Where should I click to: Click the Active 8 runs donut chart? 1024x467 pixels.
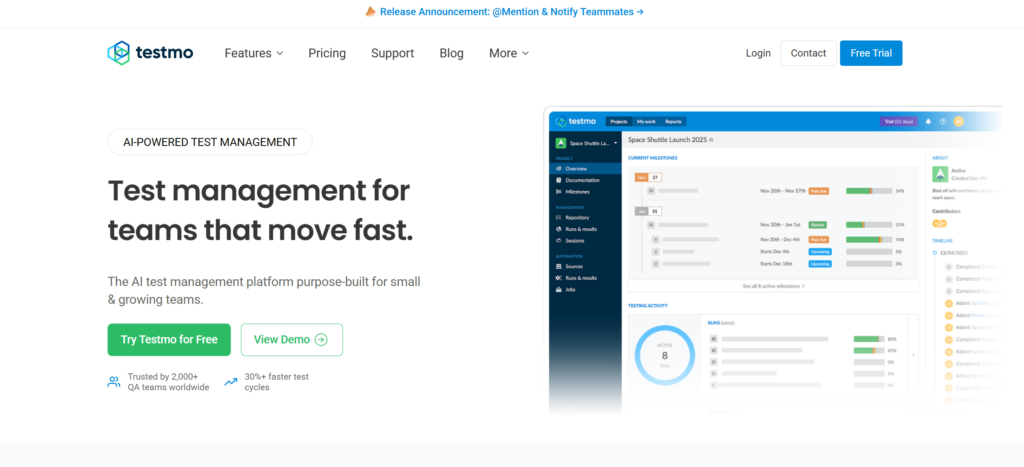(x=664, y=355)
